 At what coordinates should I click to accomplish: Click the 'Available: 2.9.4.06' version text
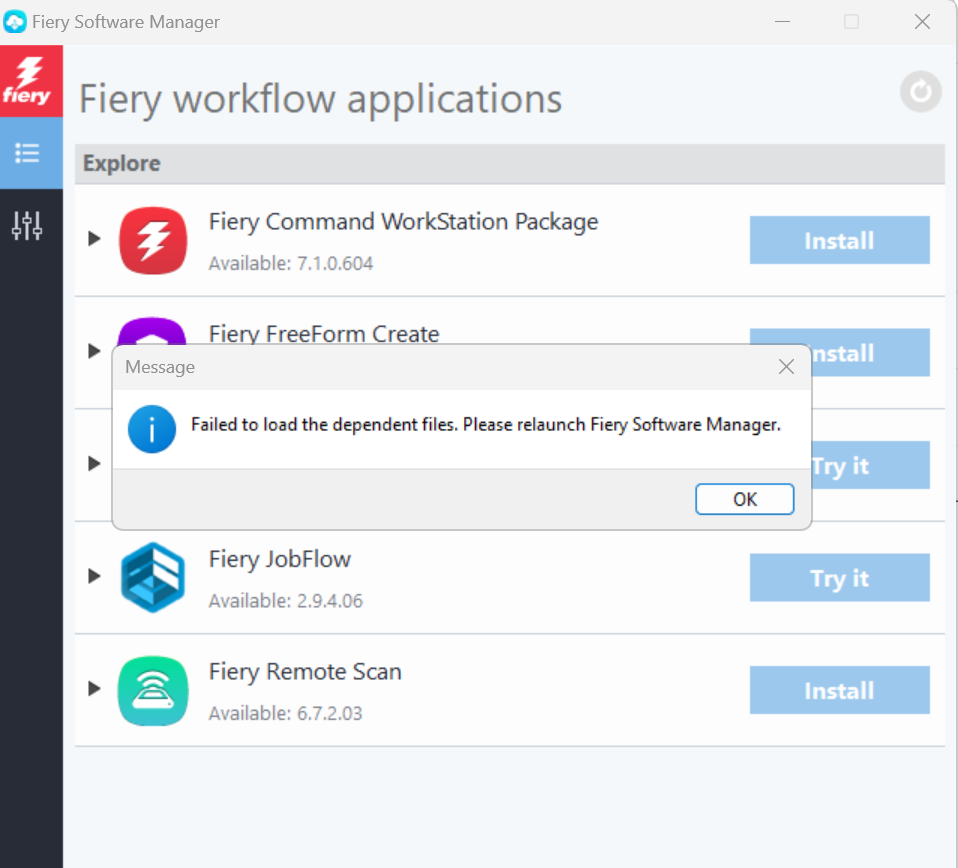coord(286,601)
